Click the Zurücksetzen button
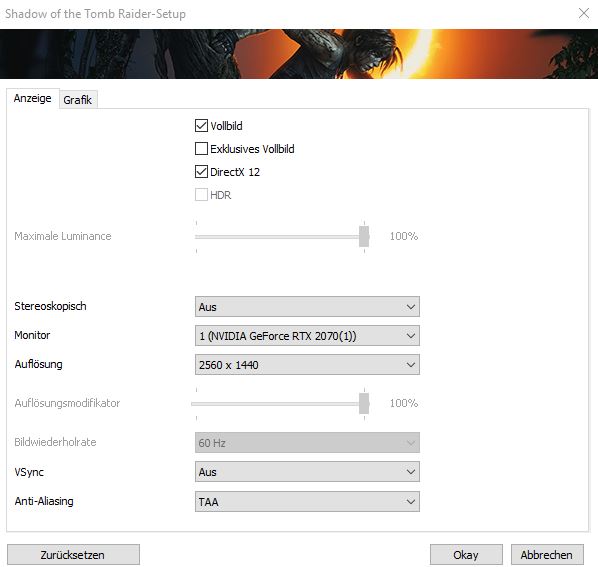598x567 pixels. (x=73, y=554)
